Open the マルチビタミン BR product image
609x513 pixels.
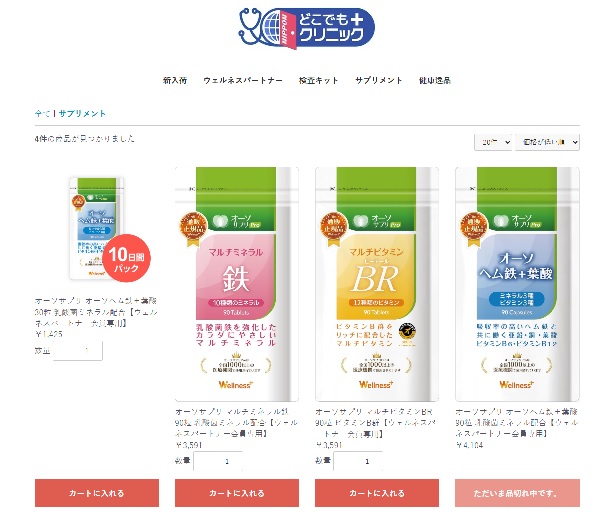377,284
